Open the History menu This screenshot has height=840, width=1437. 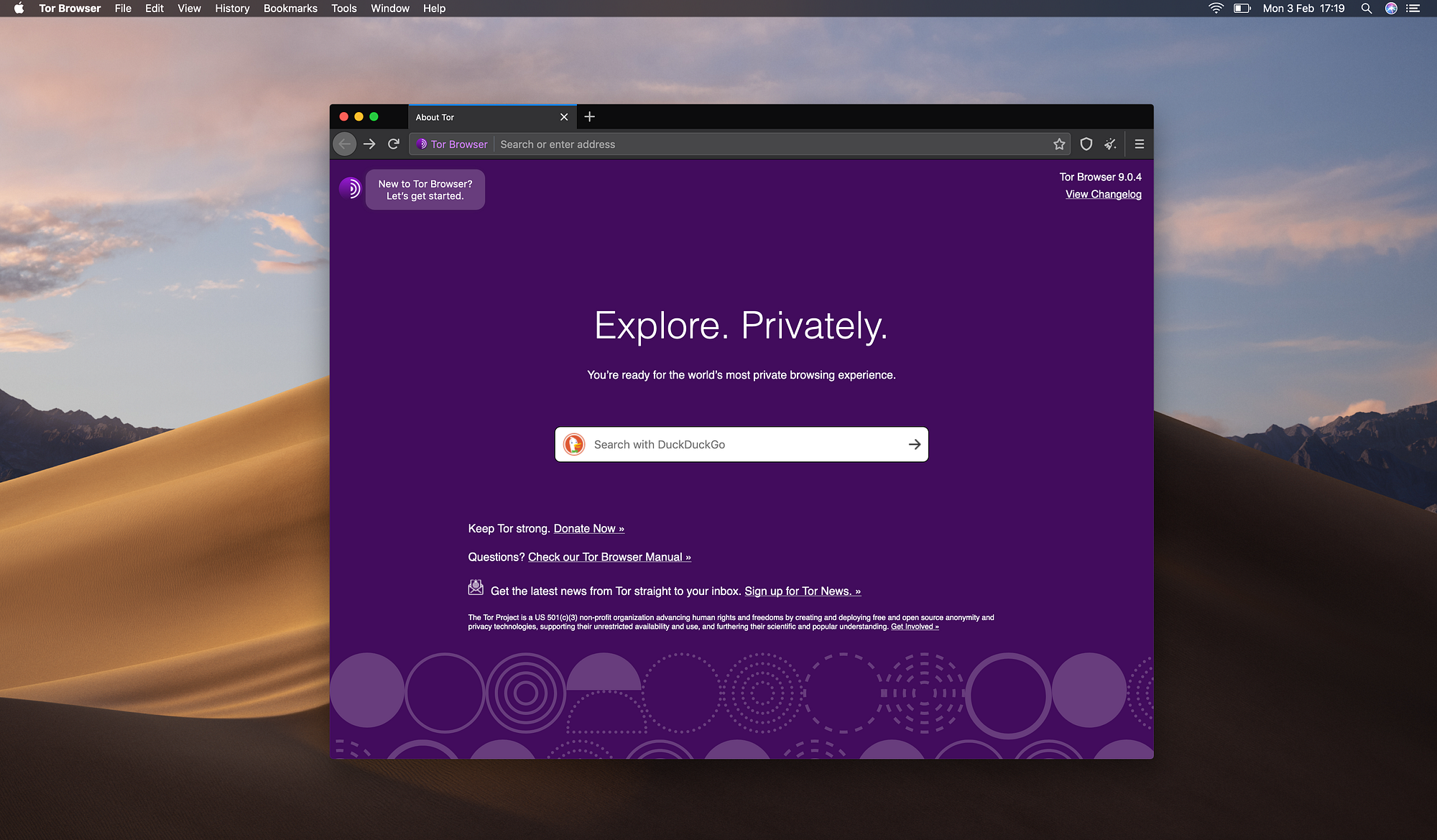coord(232,9)
